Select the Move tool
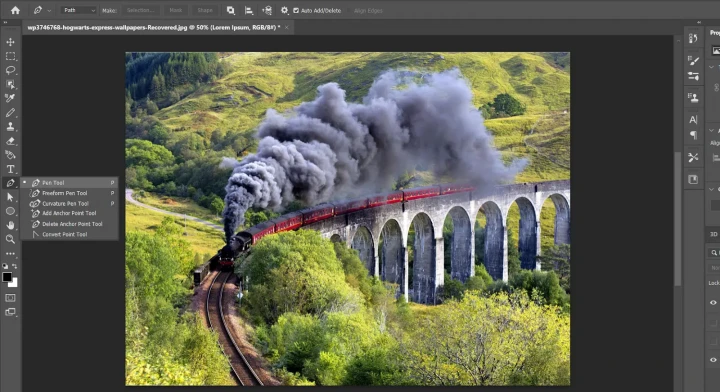 point(10,42)
